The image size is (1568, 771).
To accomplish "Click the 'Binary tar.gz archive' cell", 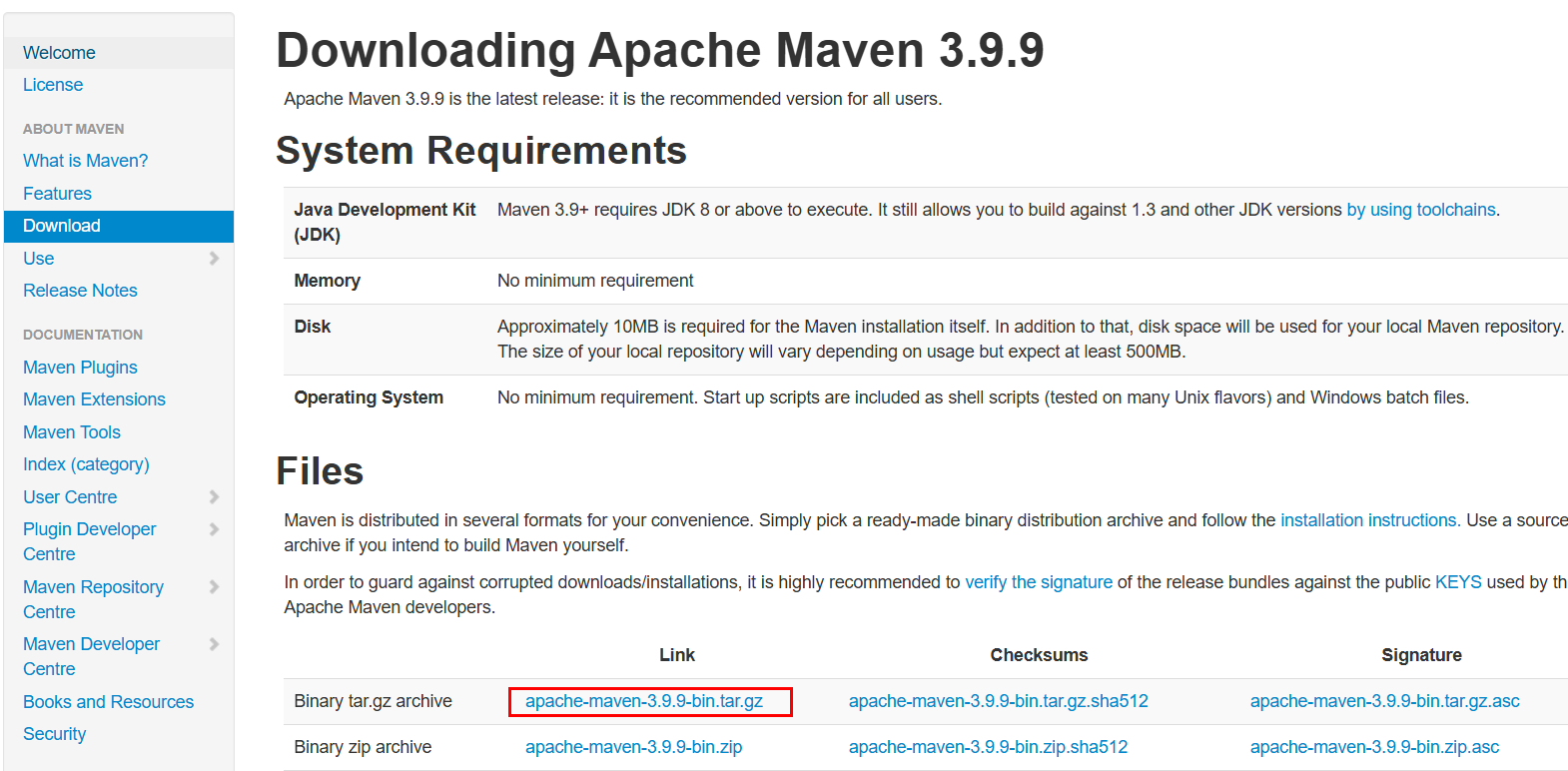I will [x=373, y=701].
